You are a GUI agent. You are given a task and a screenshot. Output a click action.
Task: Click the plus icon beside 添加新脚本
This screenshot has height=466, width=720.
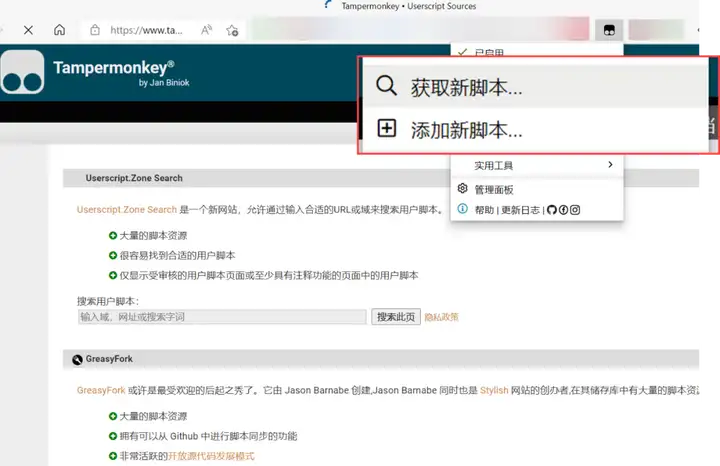point(387,128)
